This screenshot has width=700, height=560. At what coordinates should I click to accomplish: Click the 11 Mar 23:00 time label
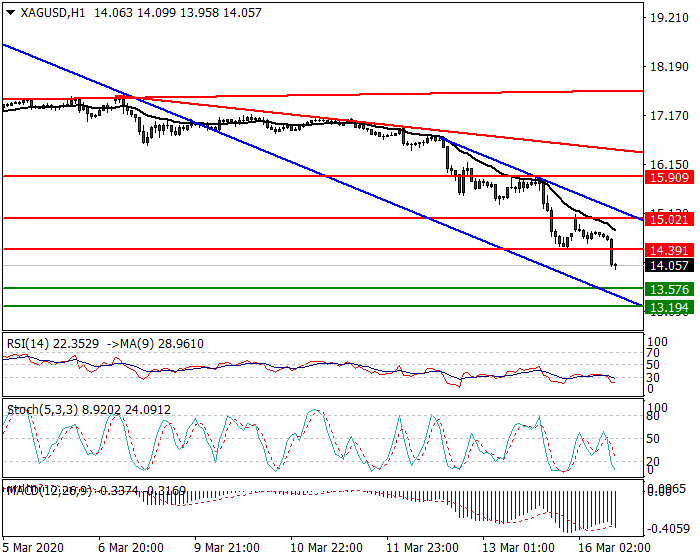(422, 547)
